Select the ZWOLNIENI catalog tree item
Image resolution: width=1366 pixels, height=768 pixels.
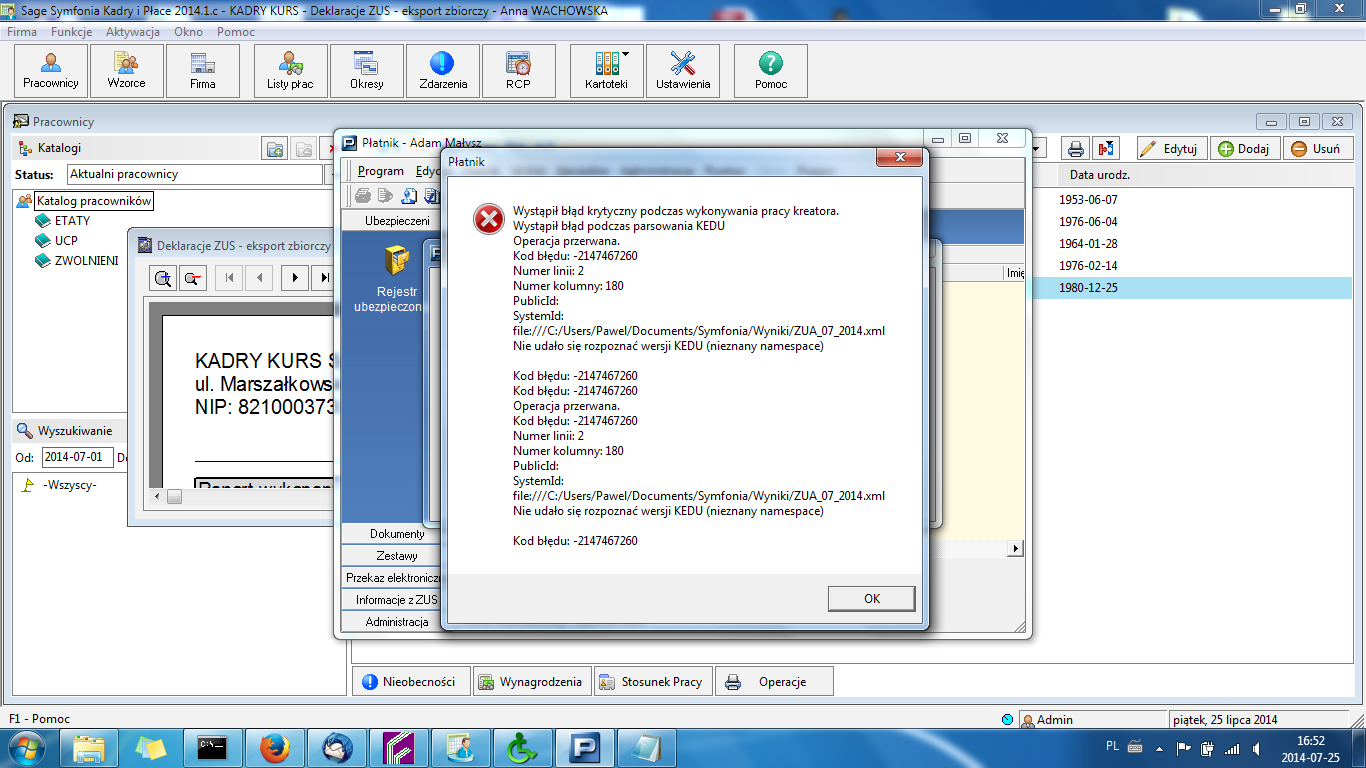[x=86, y=261]
